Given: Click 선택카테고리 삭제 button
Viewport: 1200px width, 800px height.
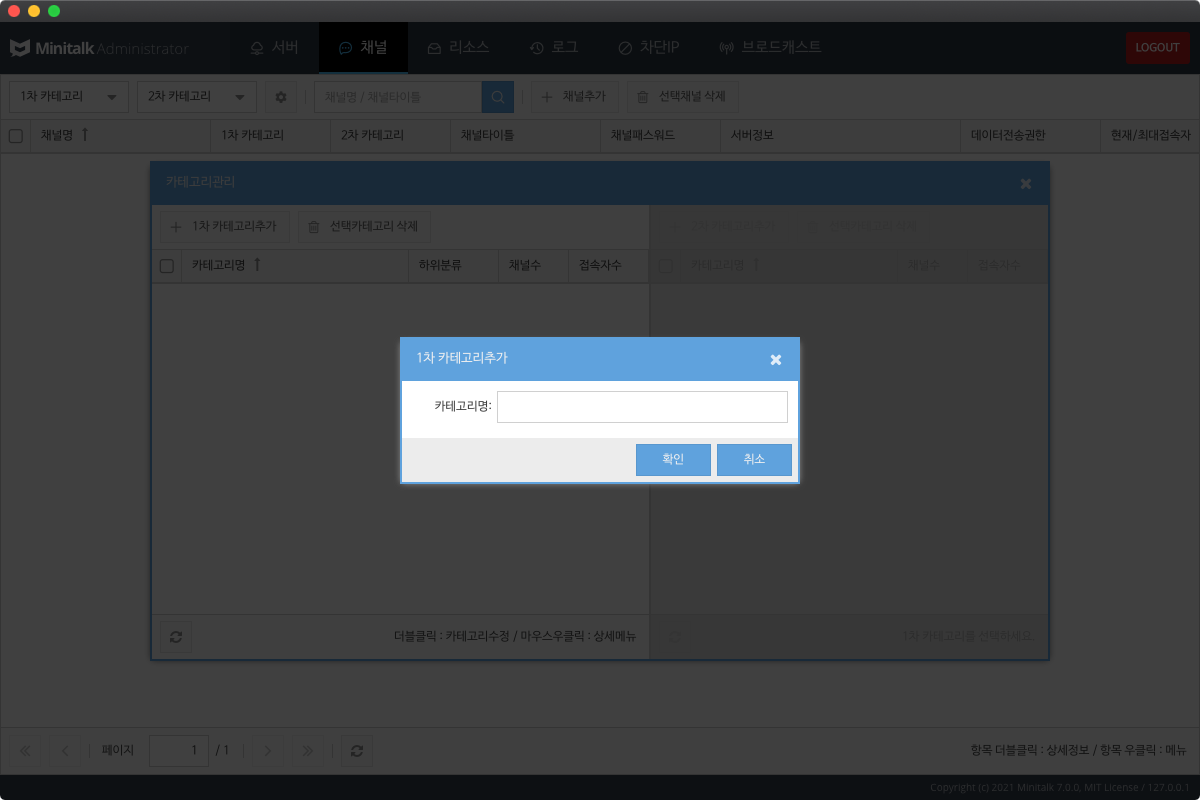Looking at the screenshot, I should [x=364, y=227].
